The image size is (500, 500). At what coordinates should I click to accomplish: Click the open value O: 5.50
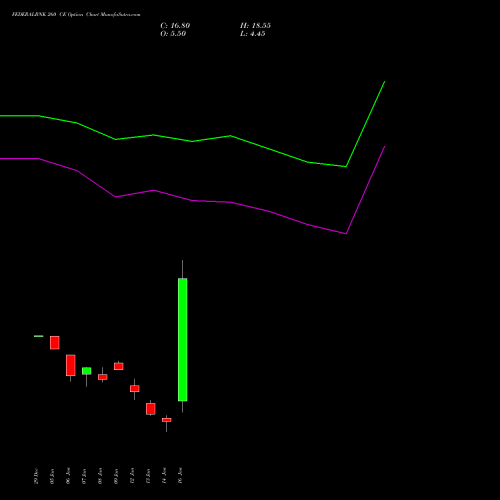pyautogui.click(x=173, y=34)
